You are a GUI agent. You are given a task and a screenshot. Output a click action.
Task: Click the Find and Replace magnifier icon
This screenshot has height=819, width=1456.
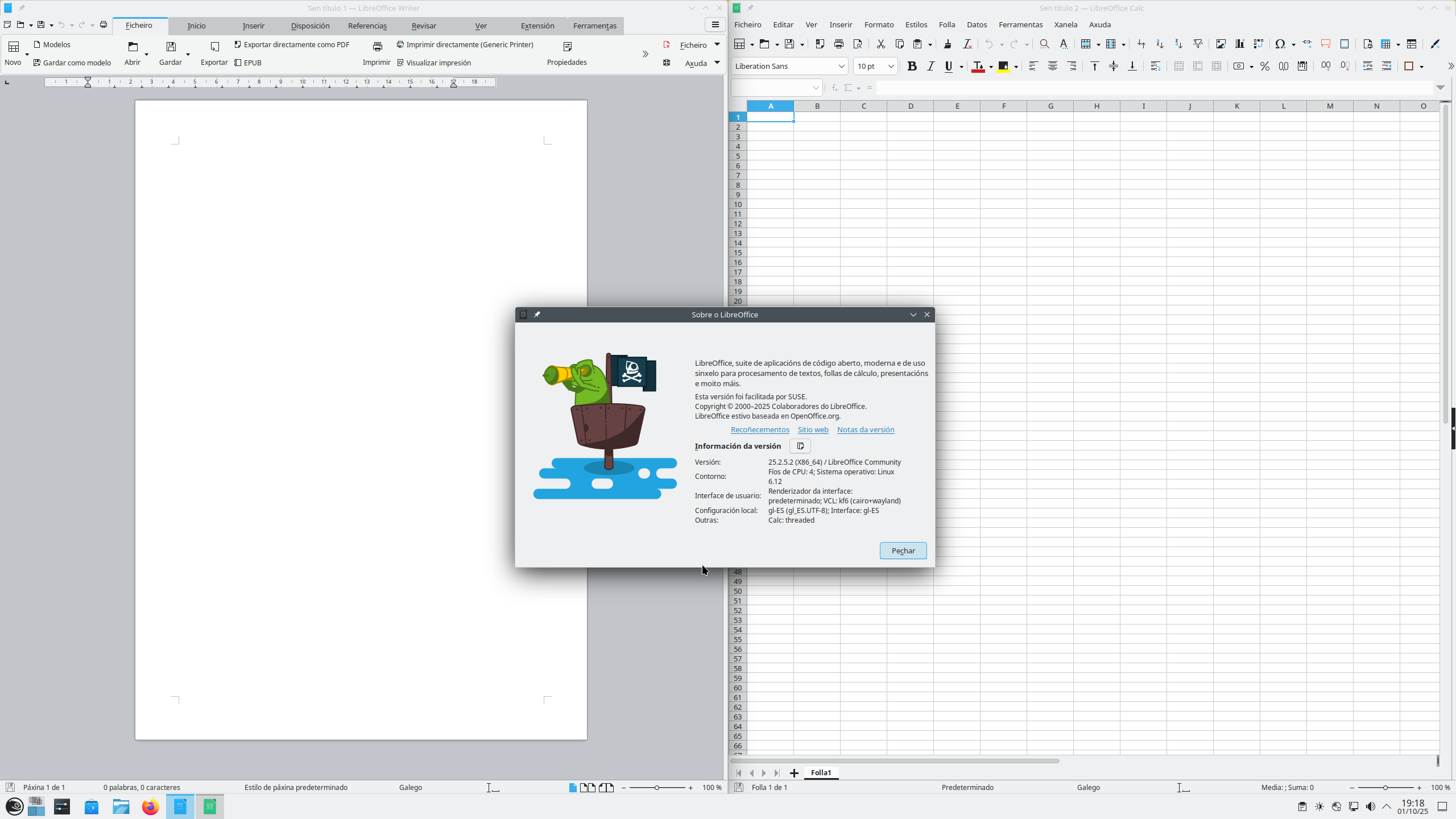tap(1044, 44)
